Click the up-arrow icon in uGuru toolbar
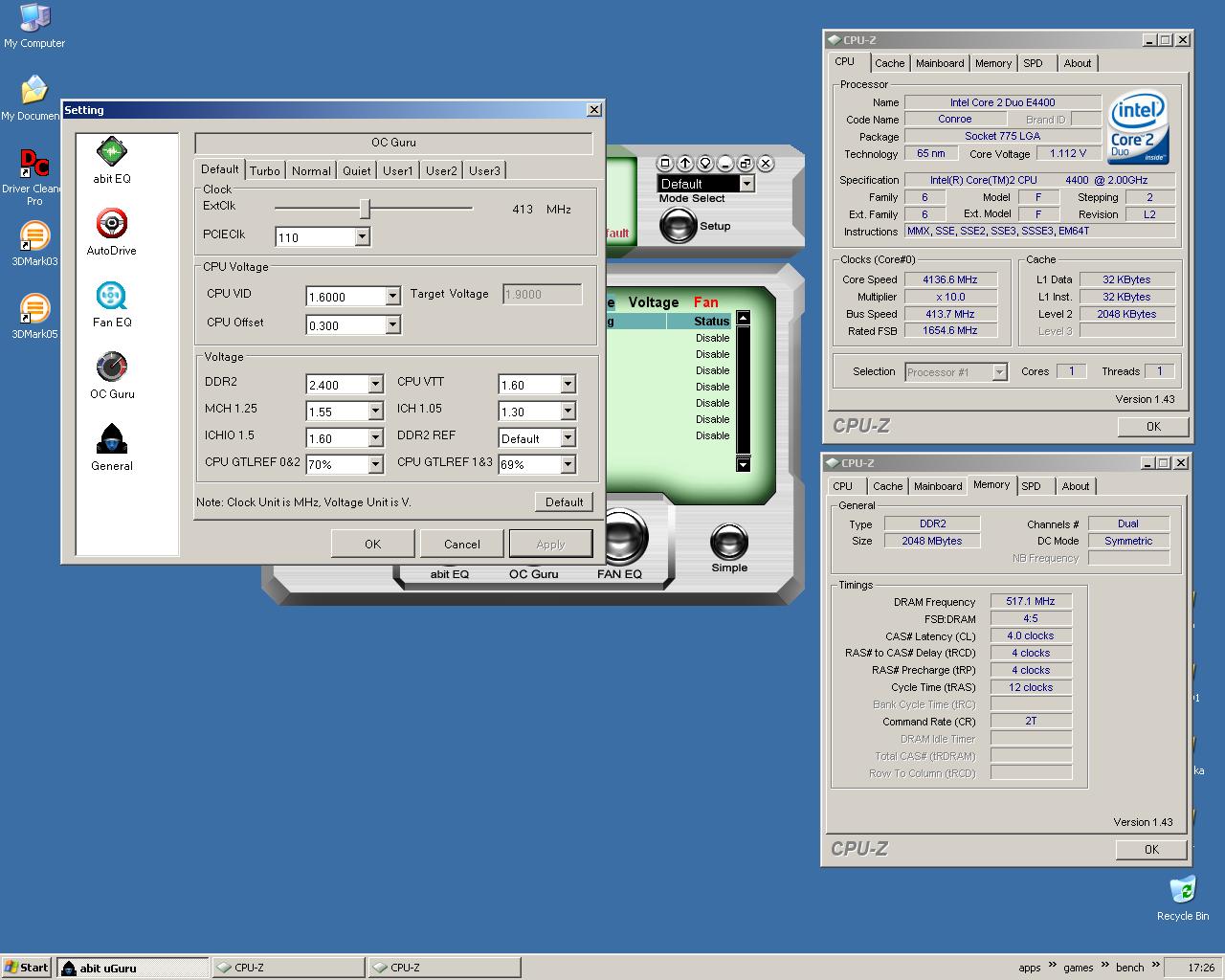The image size is (1225, 980). coord(685,163)
